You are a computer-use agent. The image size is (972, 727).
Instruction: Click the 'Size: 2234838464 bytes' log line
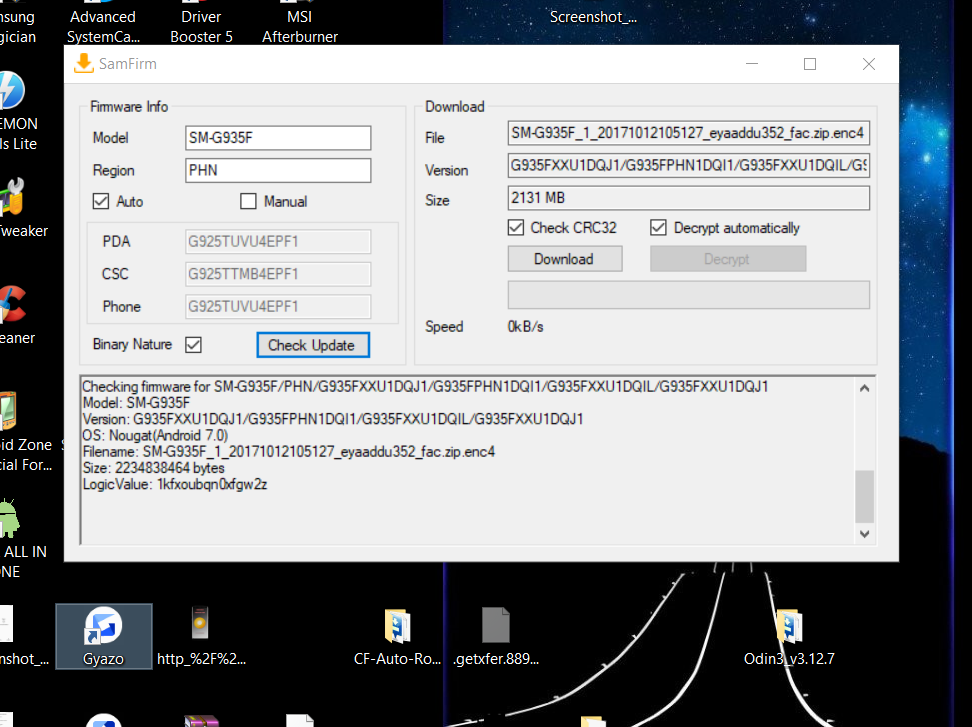click(x=153, y=468)
